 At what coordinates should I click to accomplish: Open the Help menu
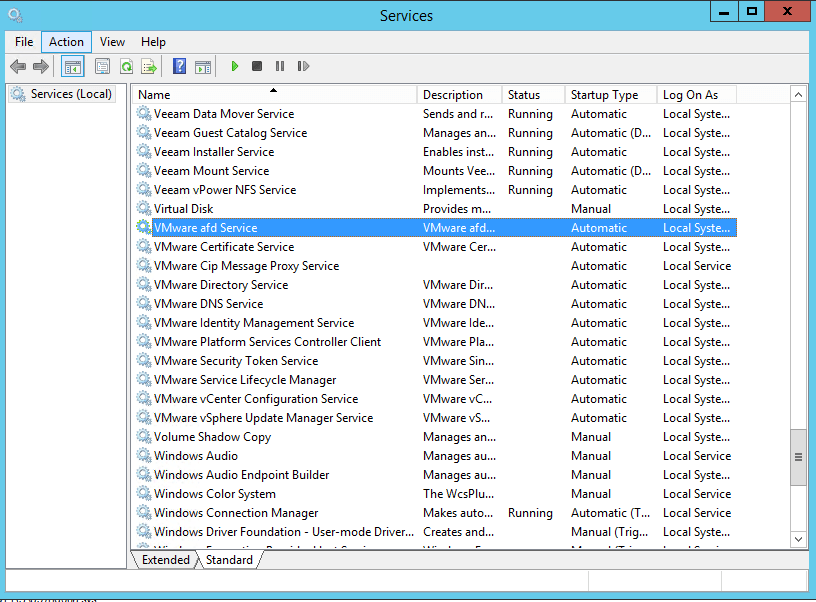pyautogui.click(x=154, y=42)
